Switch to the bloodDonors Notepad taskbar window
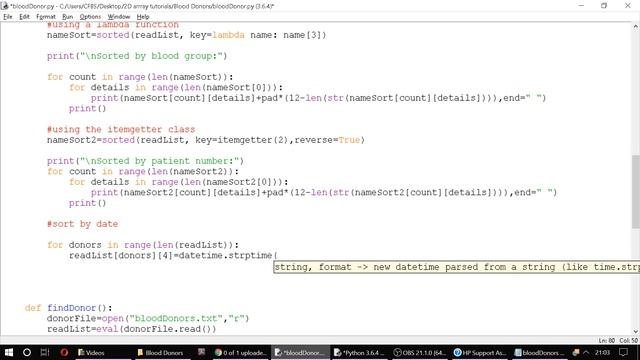This screenshot has width=640, height=360. [x=539, y=352]
